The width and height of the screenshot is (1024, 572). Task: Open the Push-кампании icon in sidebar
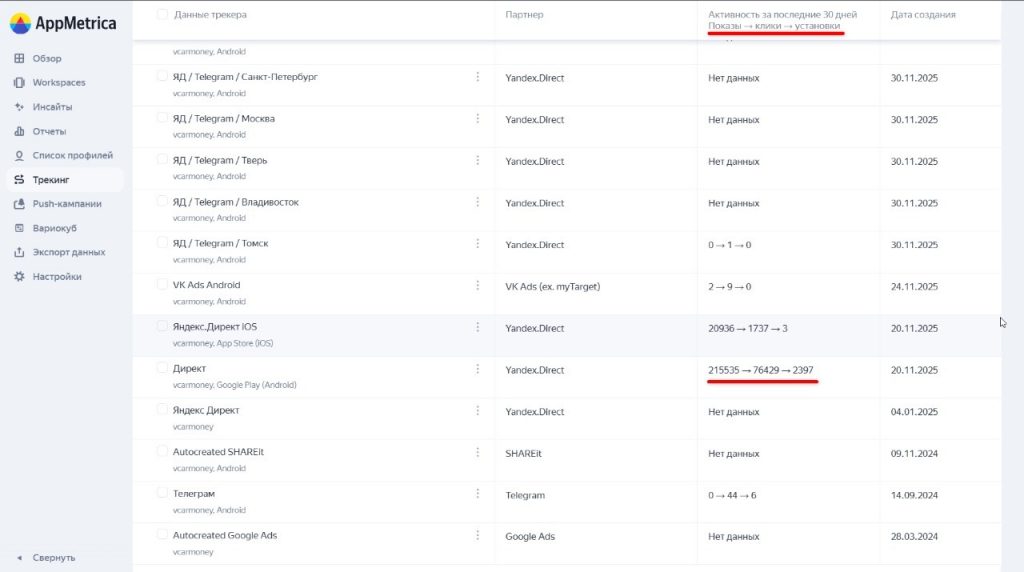[19, 204]
